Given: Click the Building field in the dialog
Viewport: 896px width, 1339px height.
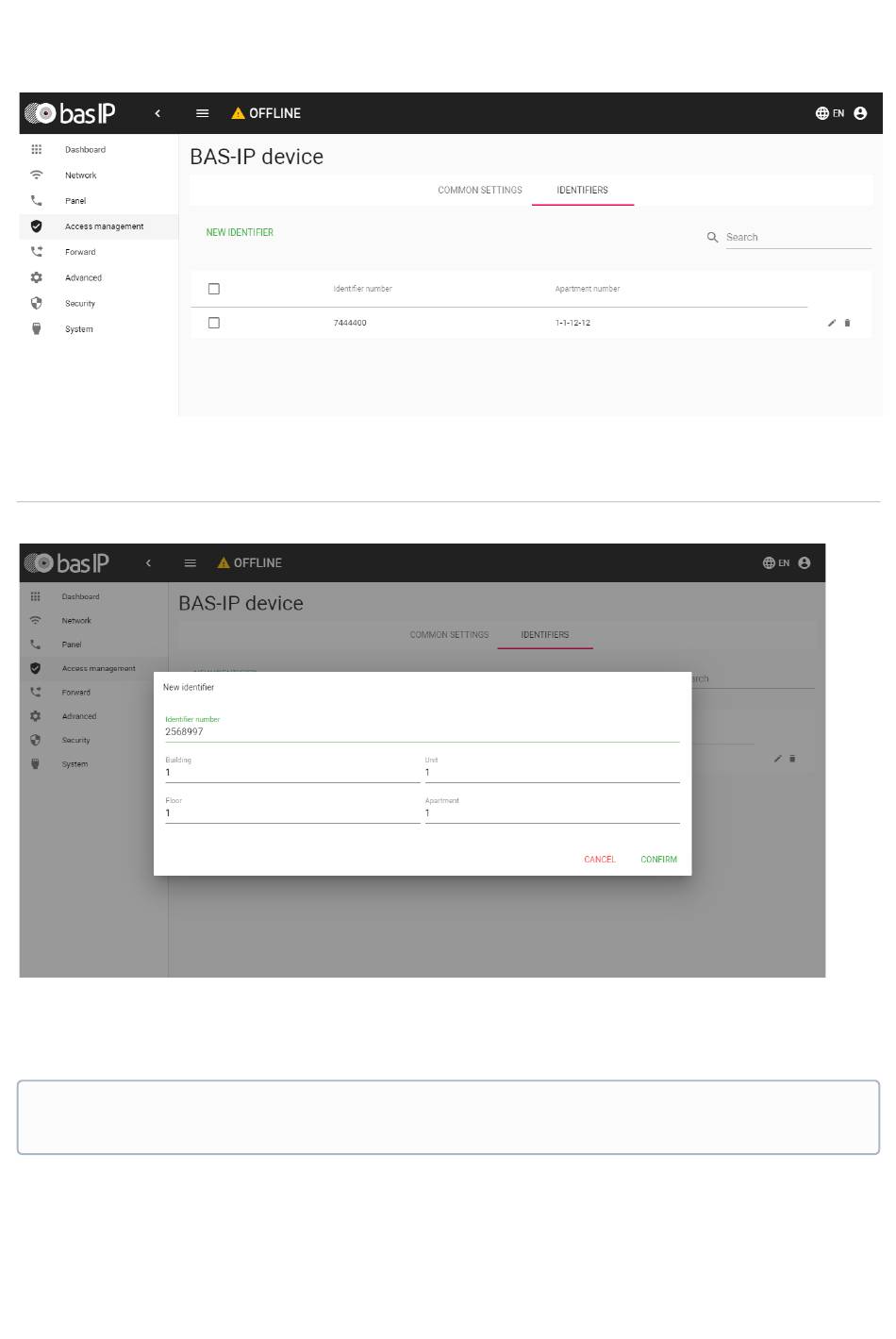Looking at the screenshot, I should point(292,772).
